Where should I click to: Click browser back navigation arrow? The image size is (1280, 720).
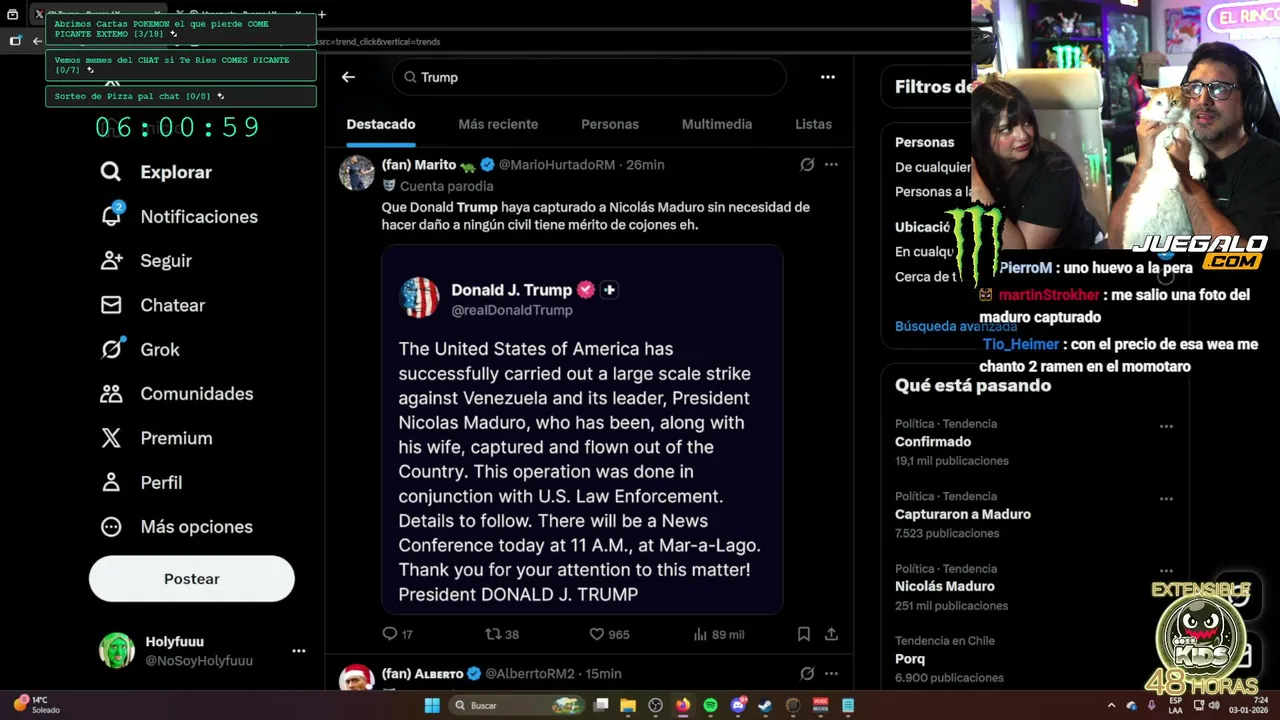(x=37, y=41)
